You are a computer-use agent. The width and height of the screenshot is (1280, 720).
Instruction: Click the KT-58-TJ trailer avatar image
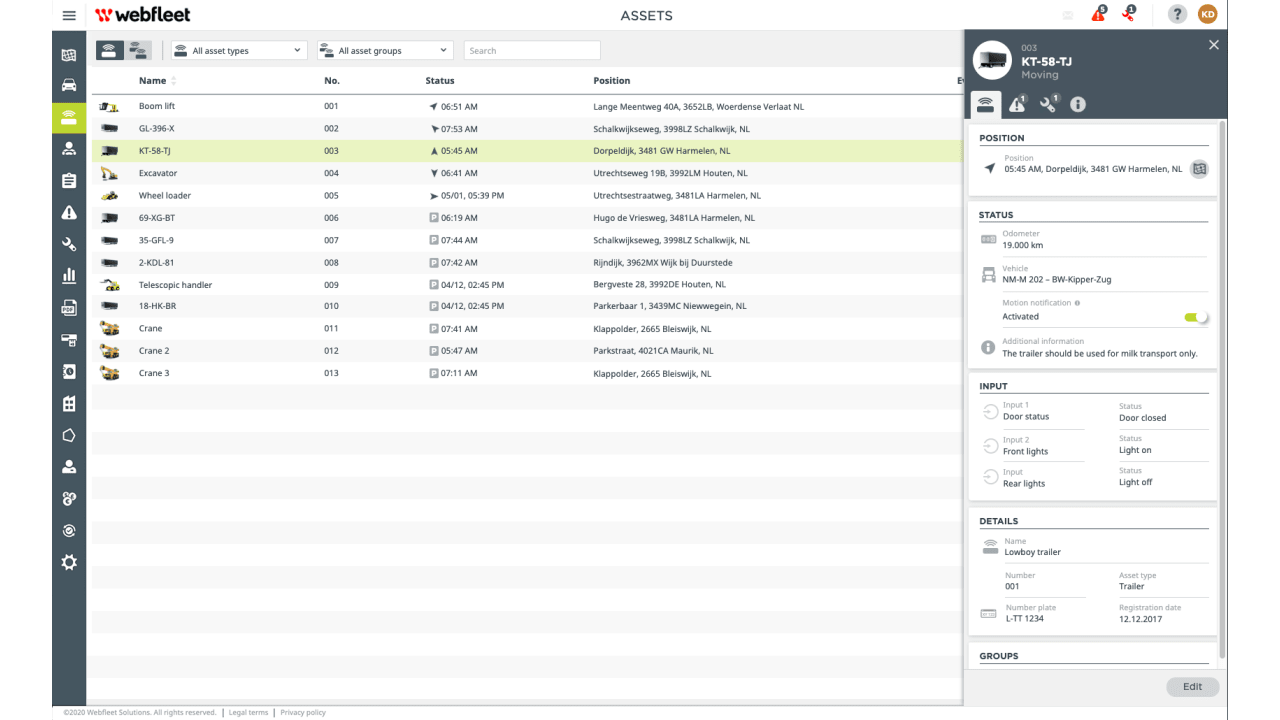point(992,60)
